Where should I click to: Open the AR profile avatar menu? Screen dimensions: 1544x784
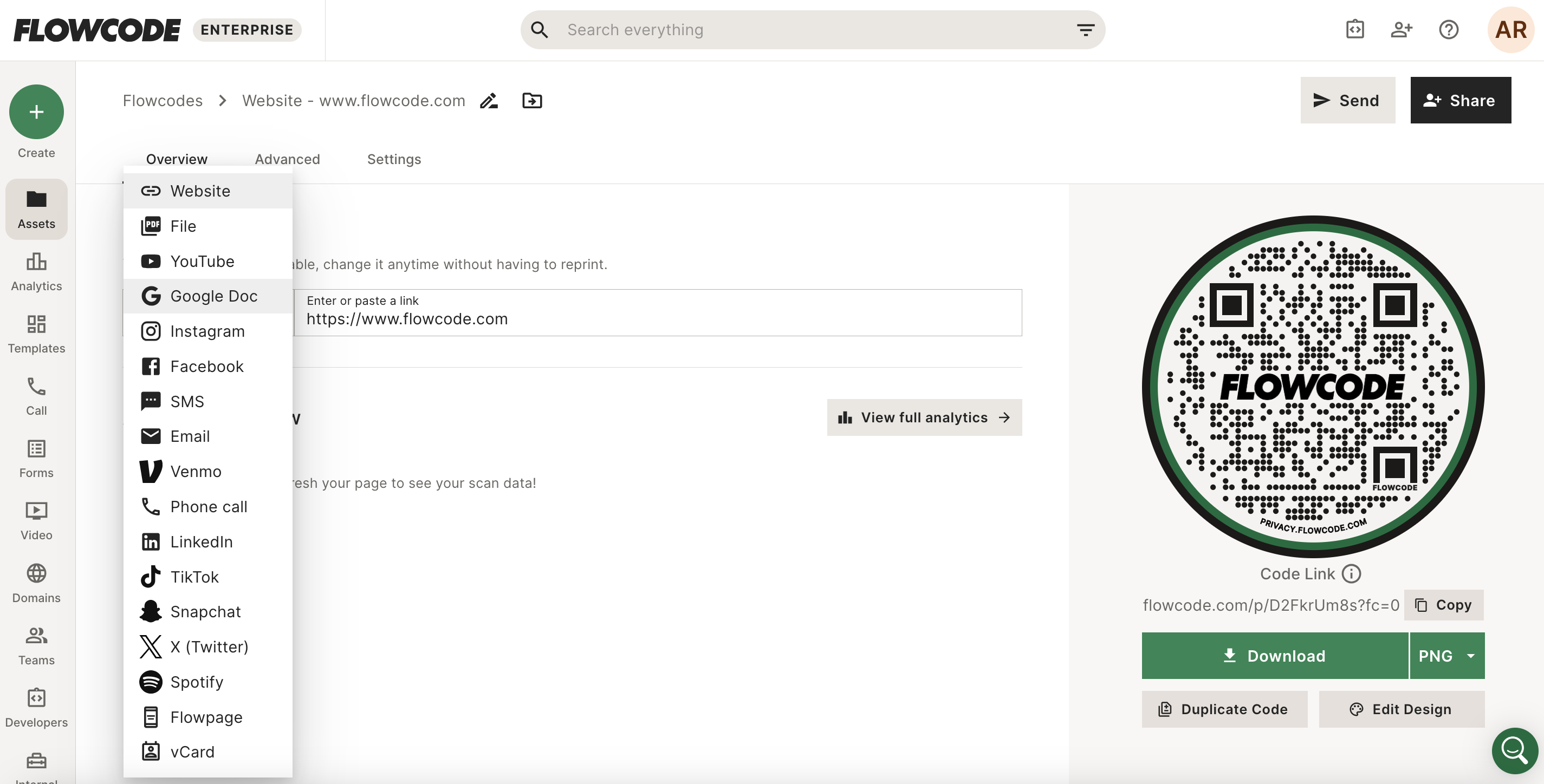click(x=1510, y=29)
